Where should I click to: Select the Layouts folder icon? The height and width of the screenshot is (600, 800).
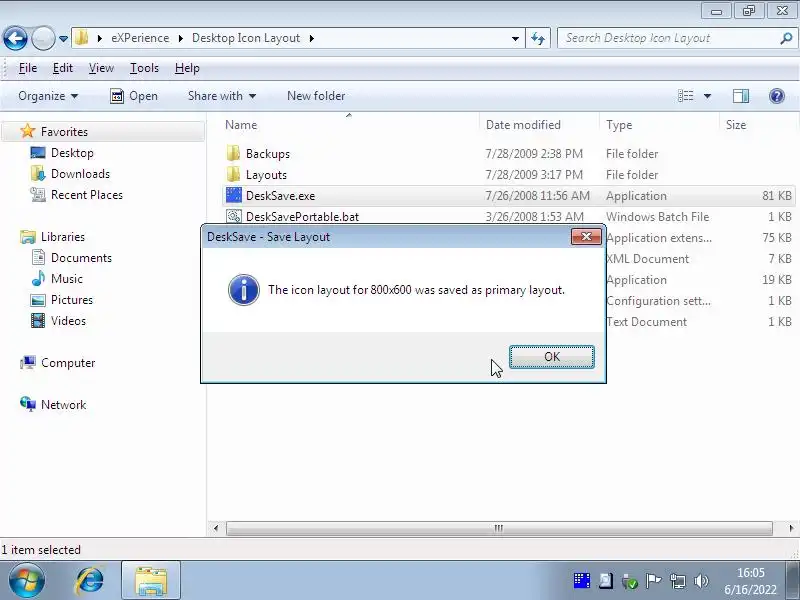tap(233, 174)
